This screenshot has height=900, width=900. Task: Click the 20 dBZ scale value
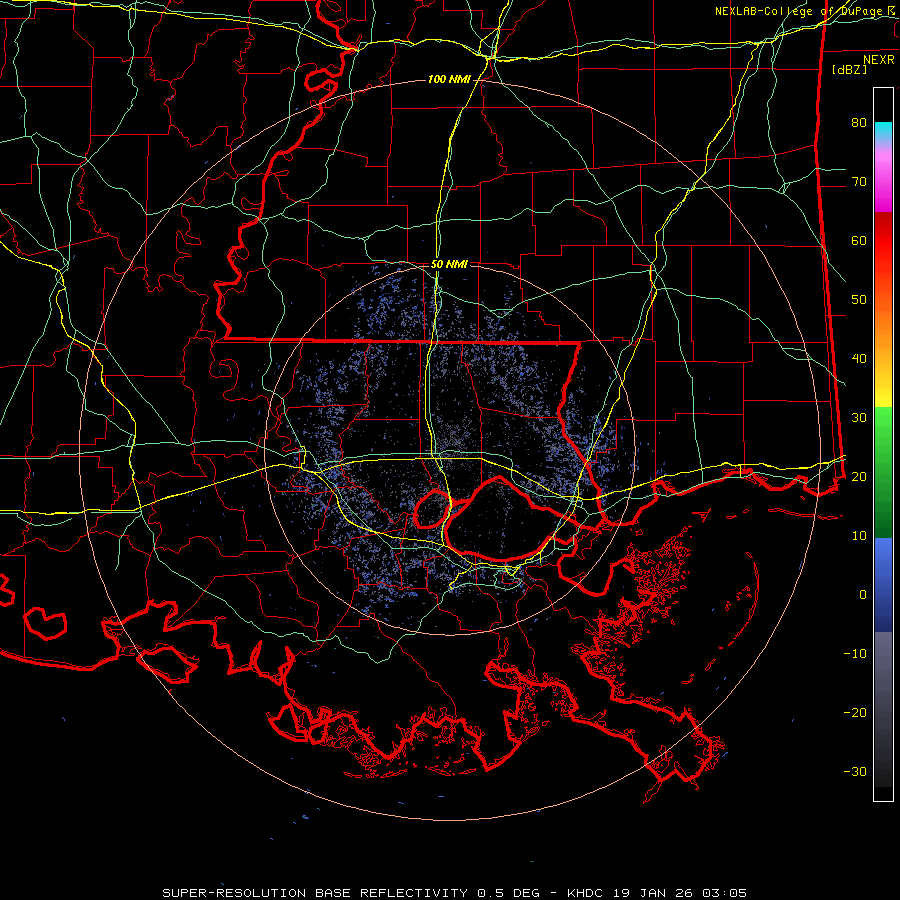click(859, 476)
